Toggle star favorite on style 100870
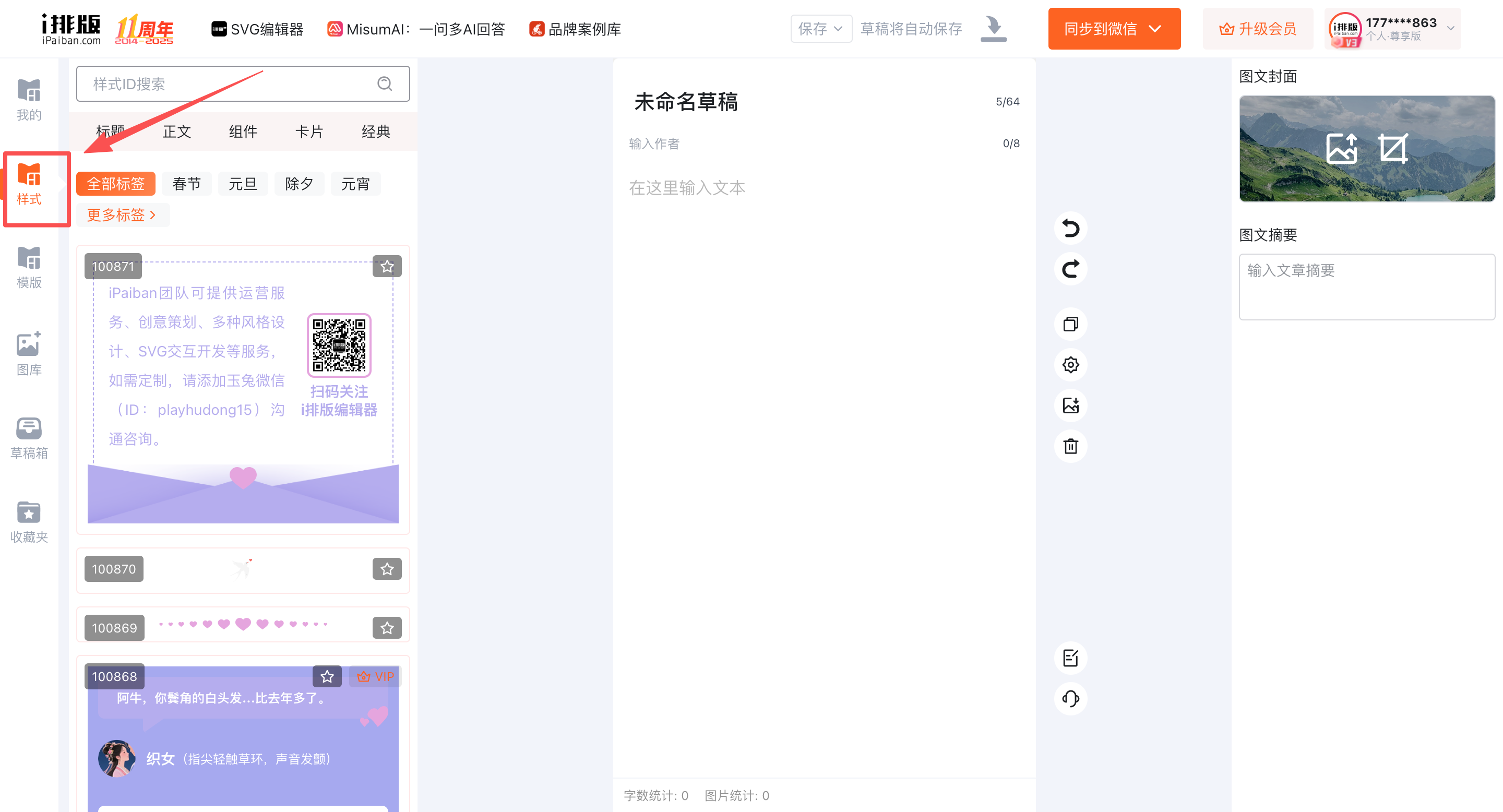Viewport: 1503px width, 812px height. click(x=387, y=569)
